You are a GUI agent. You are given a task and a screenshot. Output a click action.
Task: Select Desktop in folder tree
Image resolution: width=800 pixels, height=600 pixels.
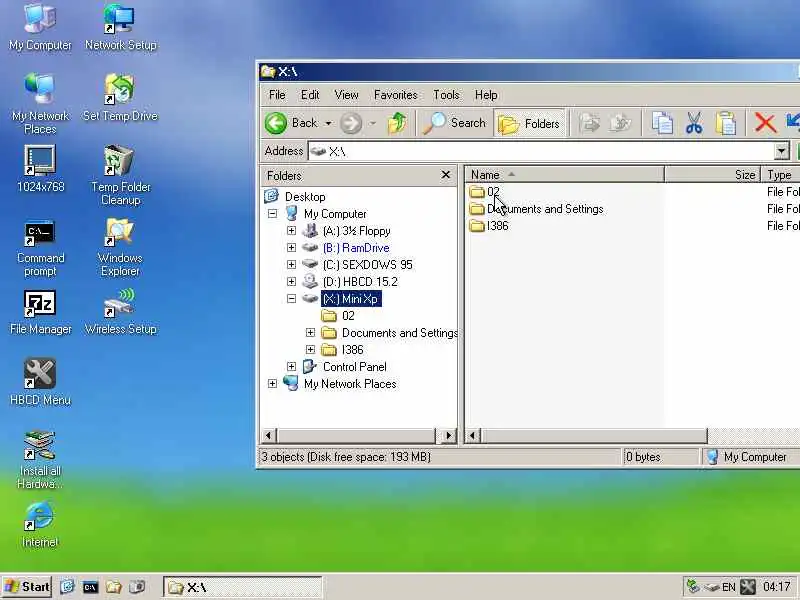305,196
